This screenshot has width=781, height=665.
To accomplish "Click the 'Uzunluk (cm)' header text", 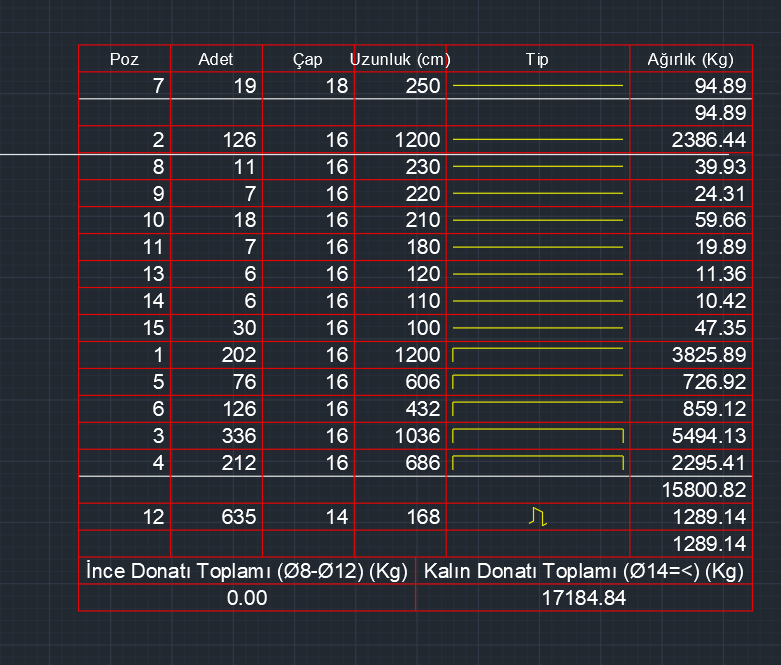I will (400, 60).
